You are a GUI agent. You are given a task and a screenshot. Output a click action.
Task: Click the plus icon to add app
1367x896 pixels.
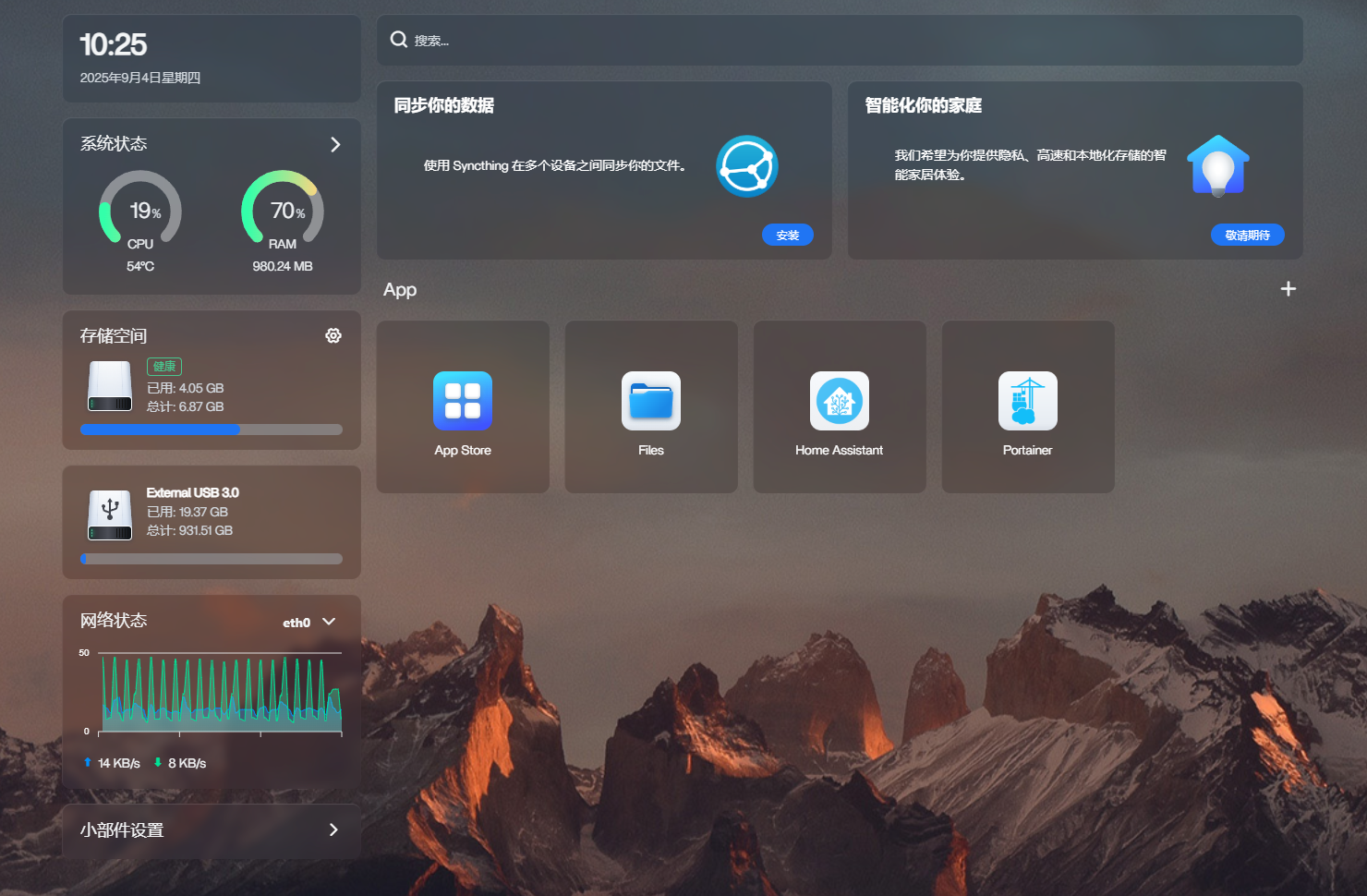tap(1288, 289)
